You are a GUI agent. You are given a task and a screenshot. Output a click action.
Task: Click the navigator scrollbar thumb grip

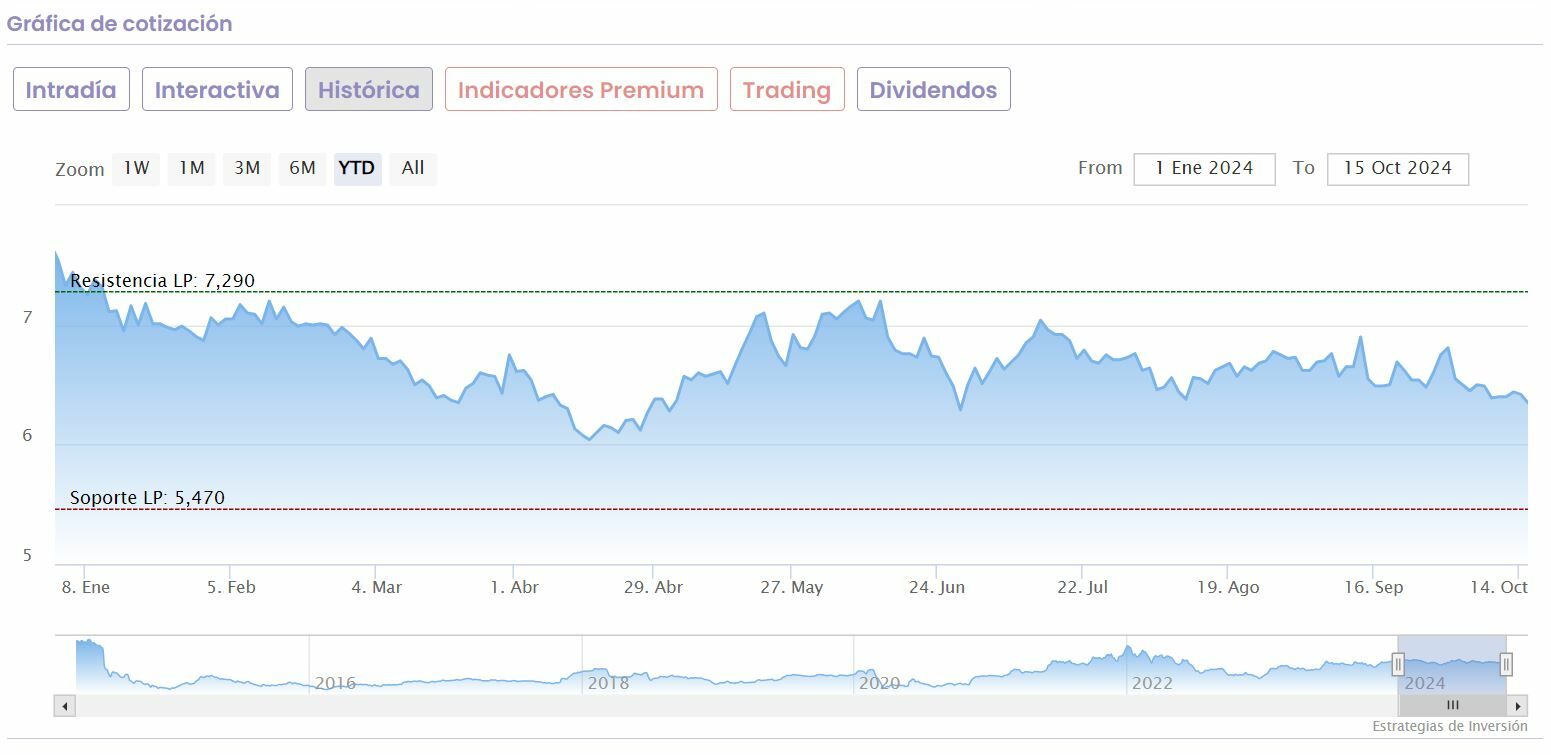coord(1452,706)
